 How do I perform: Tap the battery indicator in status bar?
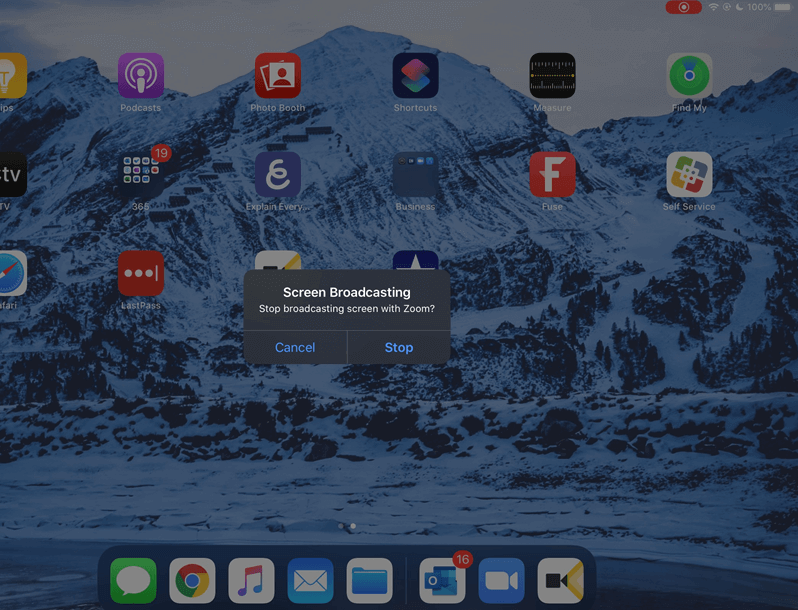782,7
